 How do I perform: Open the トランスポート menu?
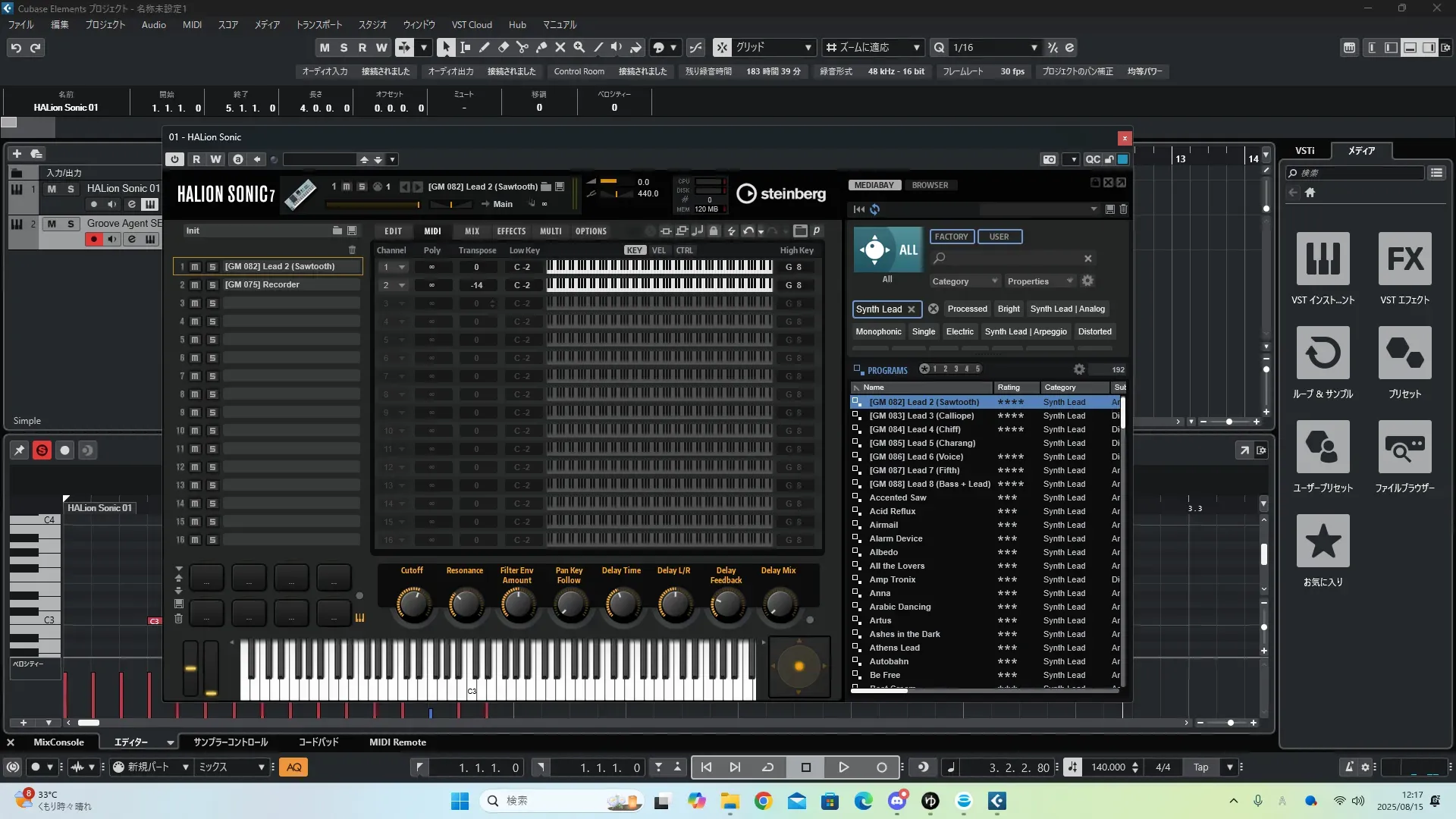point(318,24)
